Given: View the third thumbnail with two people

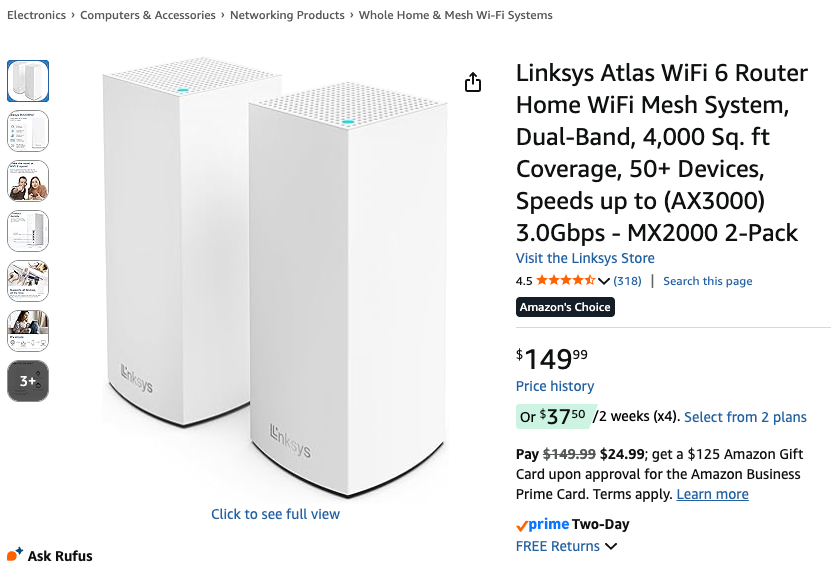Looking at the screenshot, I should pyautogui.click(x=28, y=181).
